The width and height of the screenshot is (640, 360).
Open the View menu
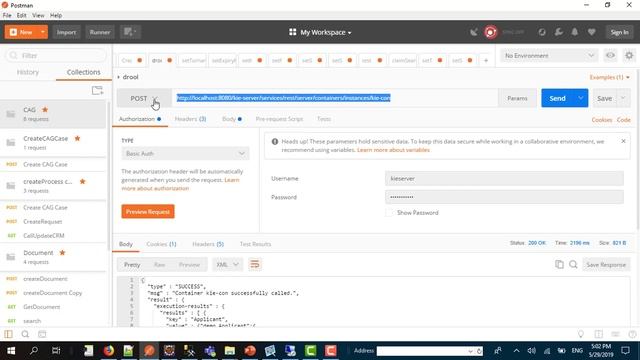pos(38,15)
